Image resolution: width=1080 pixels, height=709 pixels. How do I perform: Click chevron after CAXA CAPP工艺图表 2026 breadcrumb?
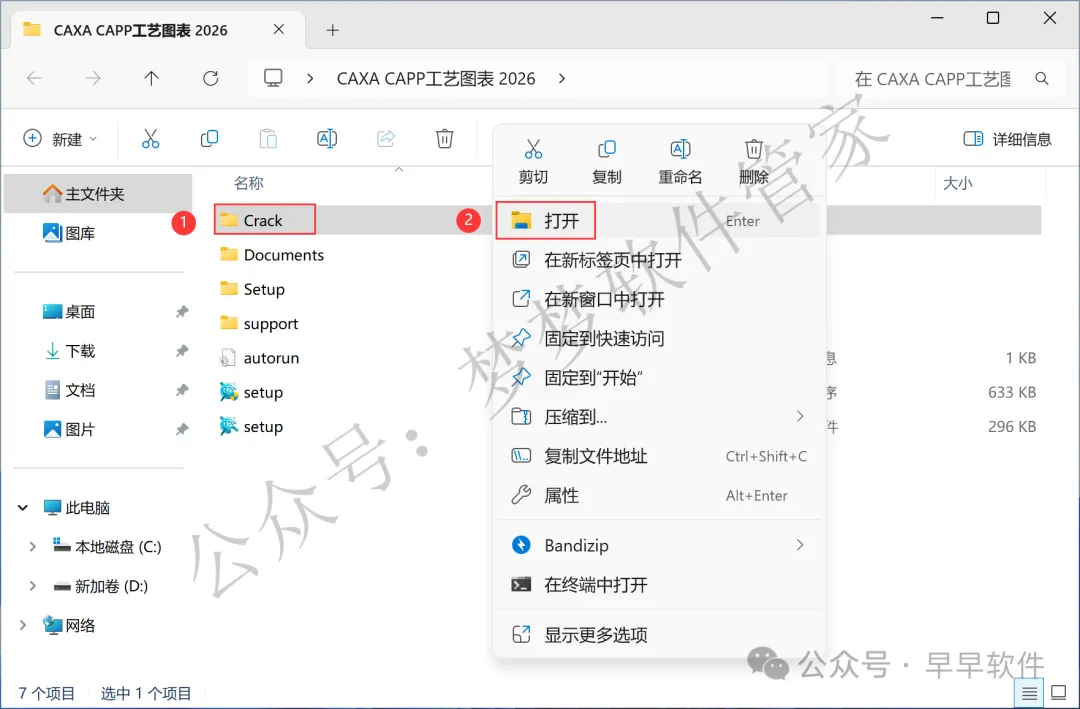(562, 79)
